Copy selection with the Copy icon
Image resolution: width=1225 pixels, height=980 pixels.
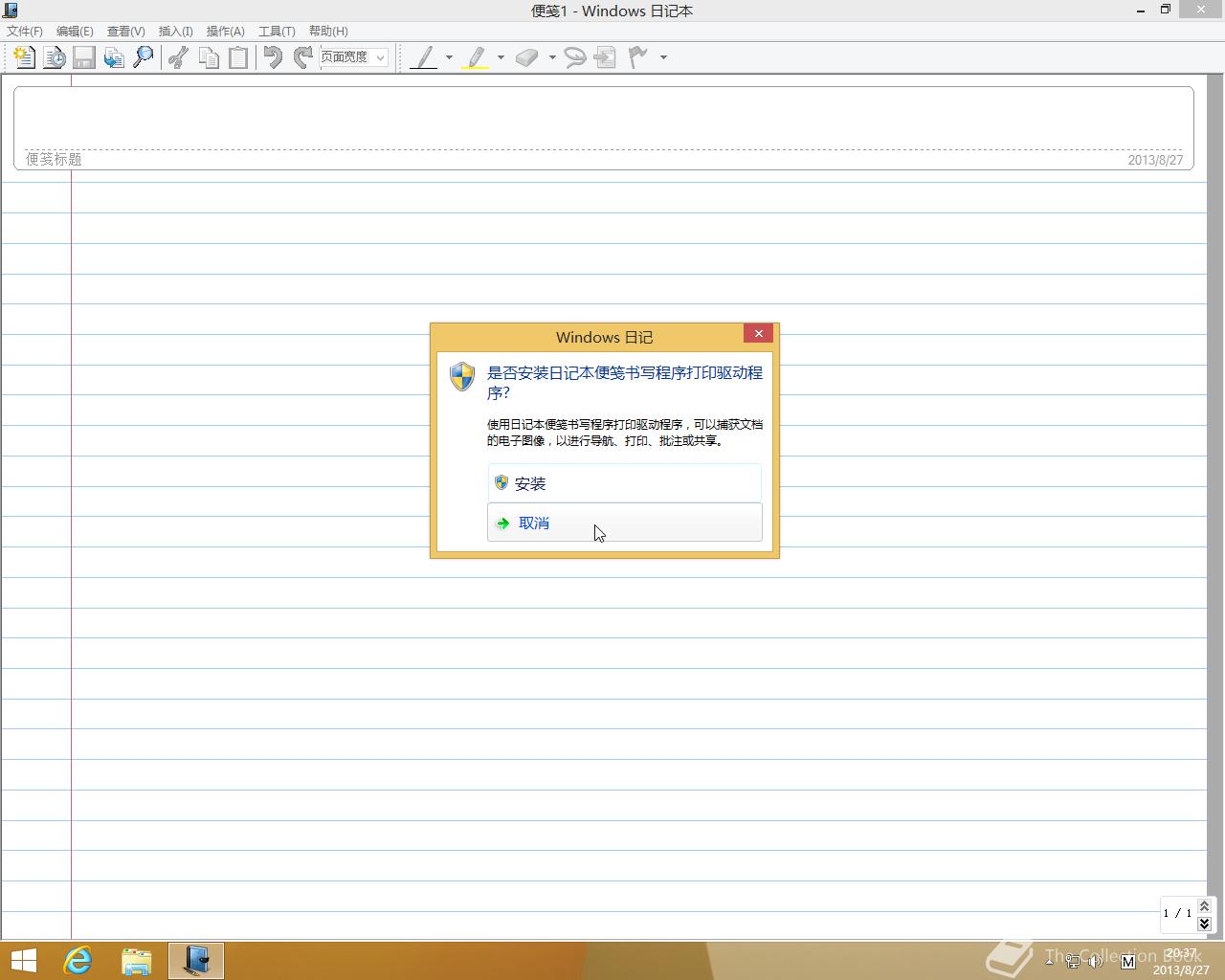(208, 57)
